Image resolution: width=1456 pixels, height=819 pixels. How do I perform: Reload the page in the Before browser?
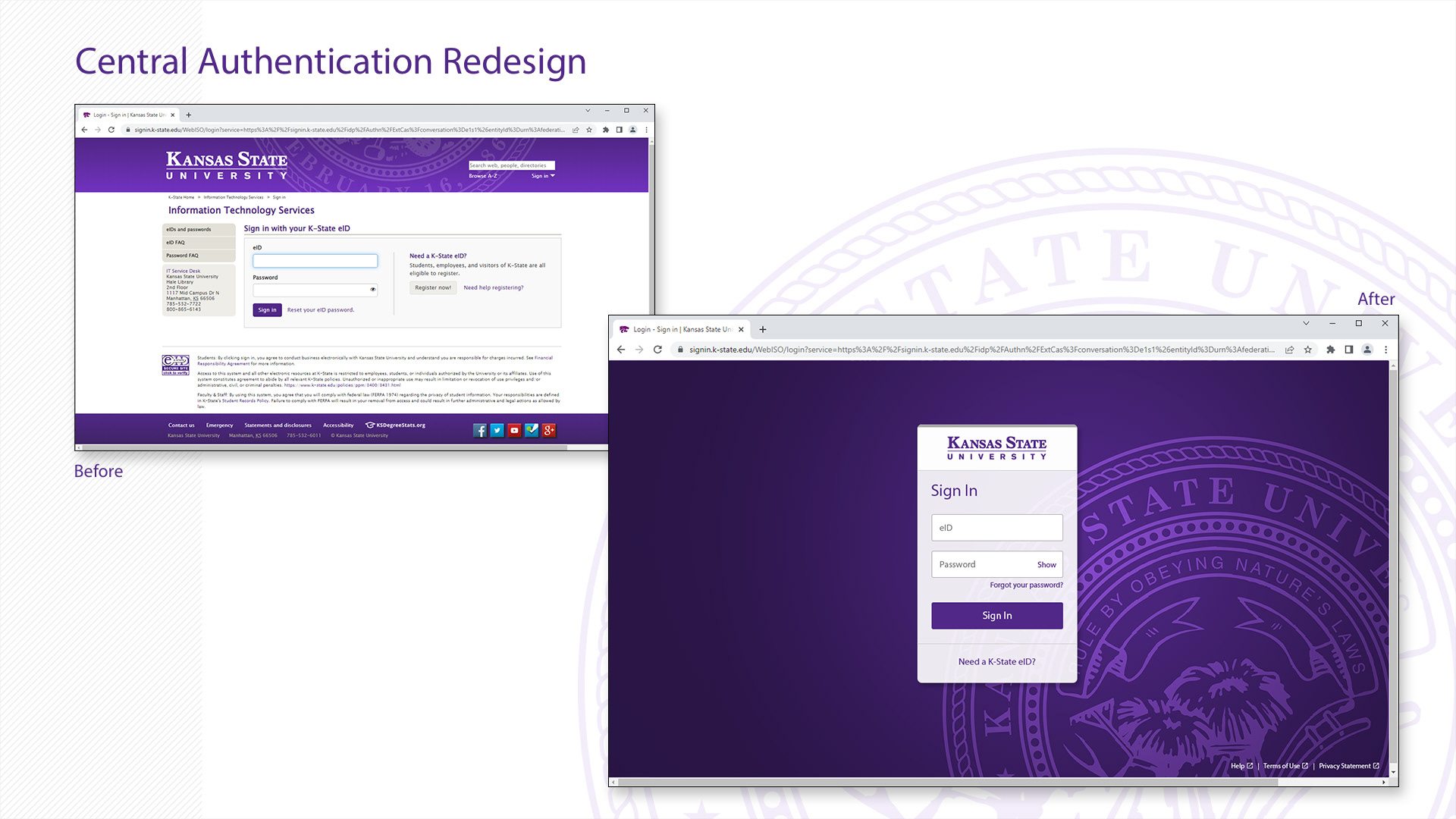click(111, 130)
